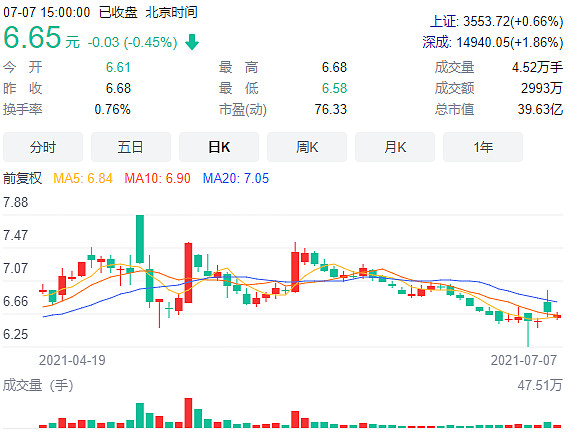The image size is (571, 435).
Task: Click the 最低 value 6.58
Action: tap(334, 88)
